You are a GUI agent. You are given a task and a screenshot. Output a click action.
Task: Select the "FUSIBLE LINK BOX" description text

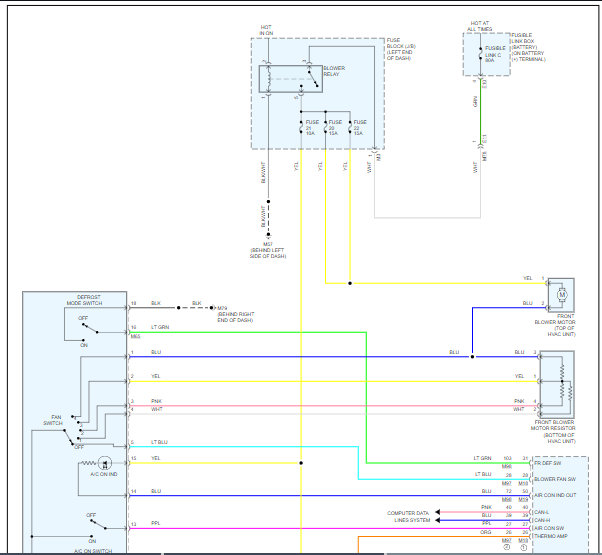(x=528, y=47)
